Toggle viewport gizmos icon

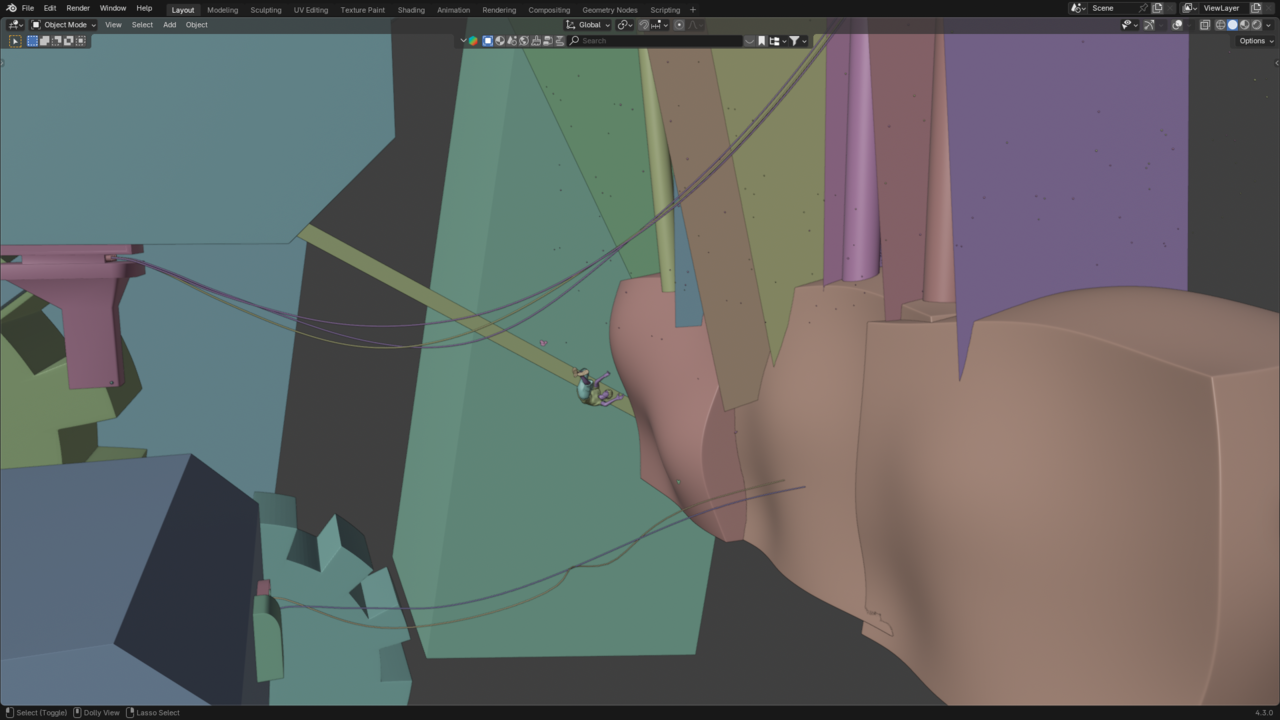(x=1149, y=25)
